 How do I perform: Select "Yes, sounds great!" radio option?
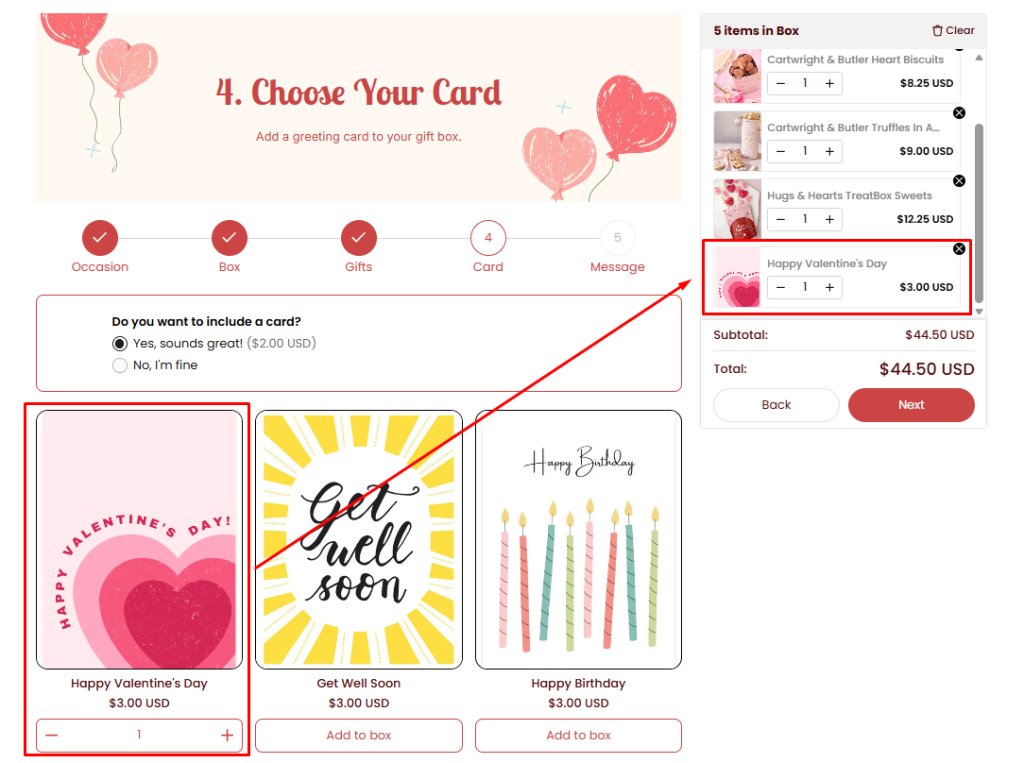(x=120, y=344)
